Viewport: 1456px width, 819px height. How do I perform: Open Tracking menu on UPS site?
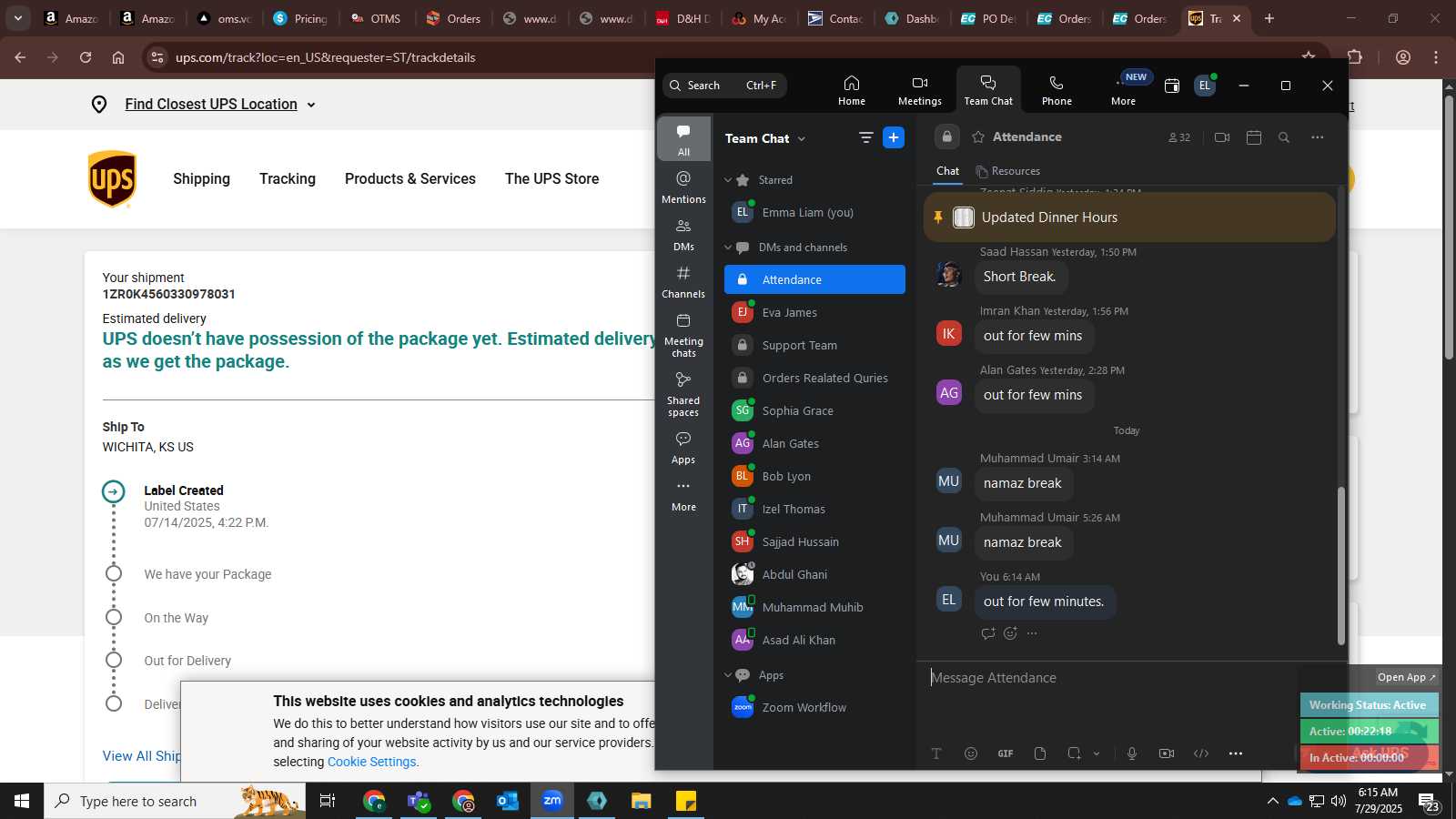pos(288,179)
